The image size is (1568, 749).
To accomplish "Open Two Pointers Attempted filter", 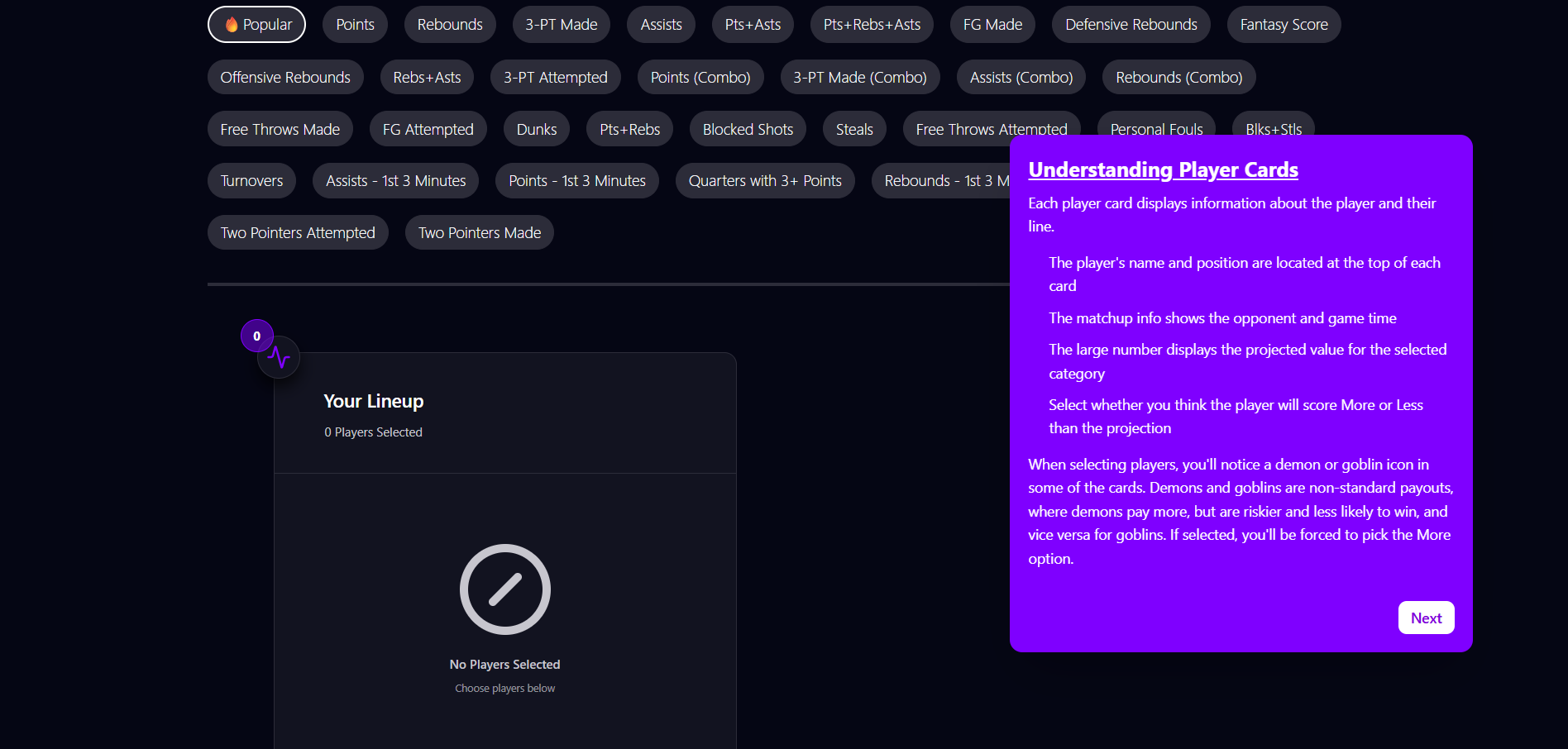I will (x=298, y=232).
